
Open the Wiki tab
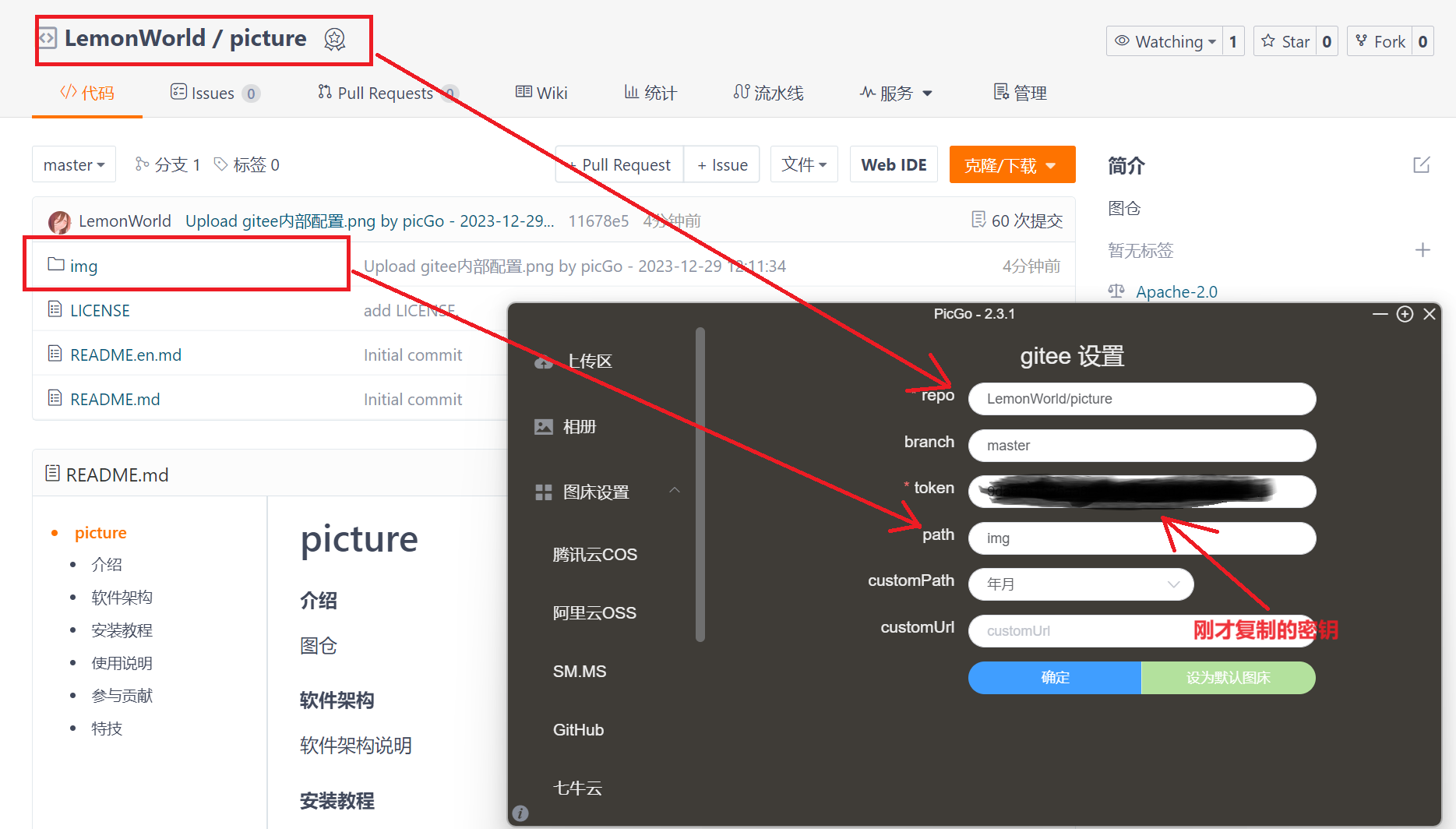(x=541, y=93)
